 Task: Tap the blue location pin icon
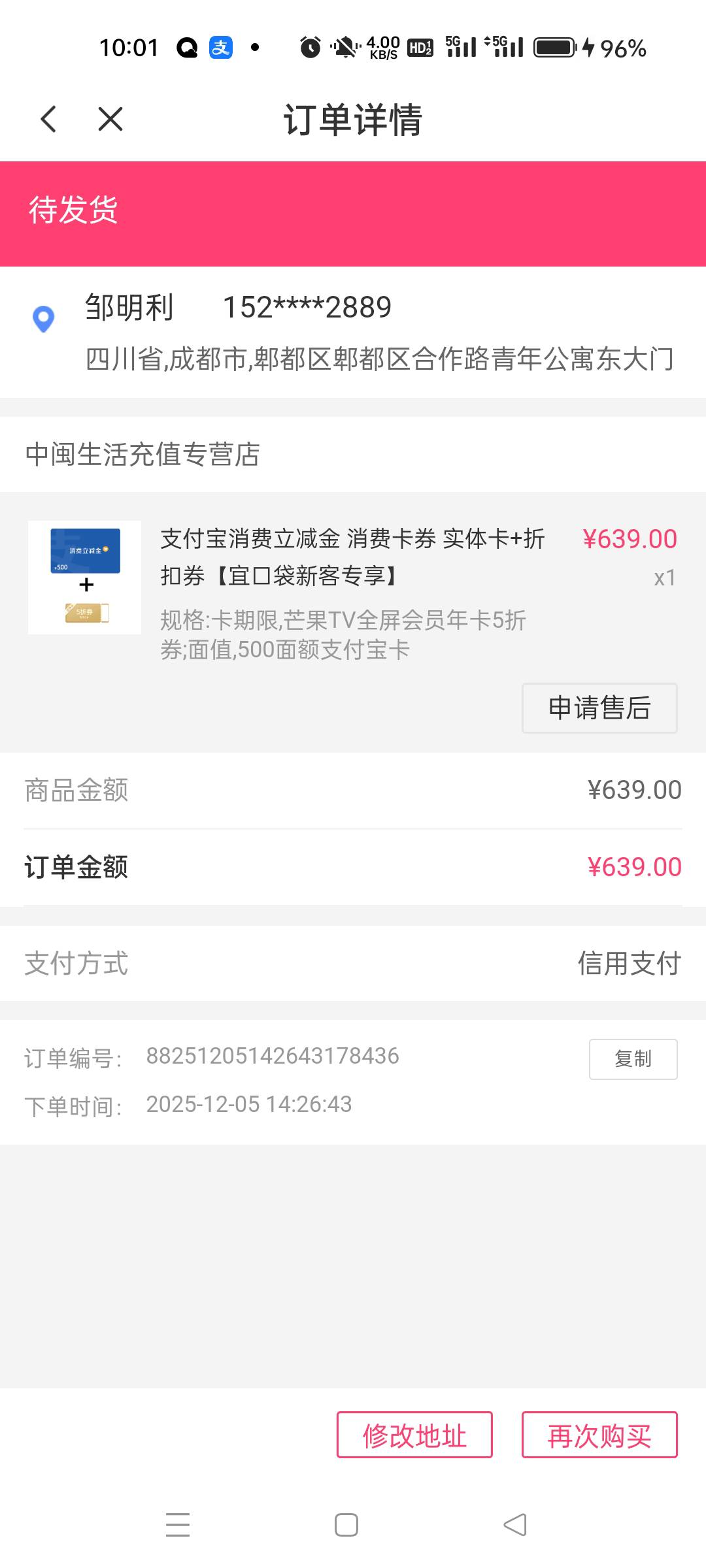click(43, 319)
